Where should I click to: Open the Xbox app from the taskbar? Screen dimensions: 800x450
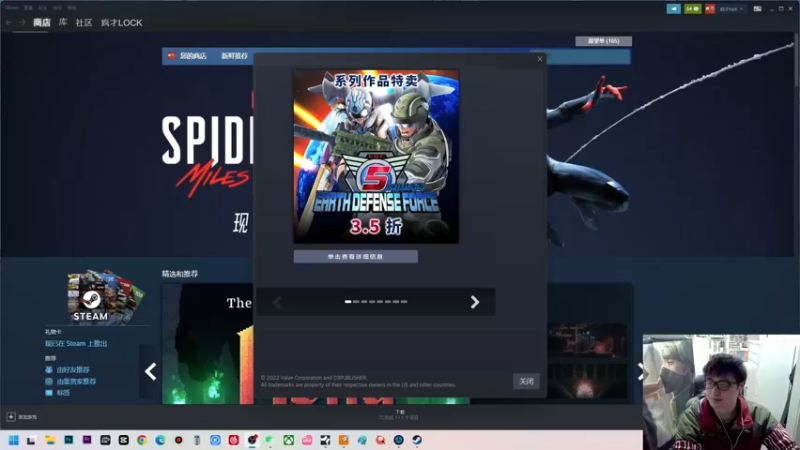[x=289, y=440]
